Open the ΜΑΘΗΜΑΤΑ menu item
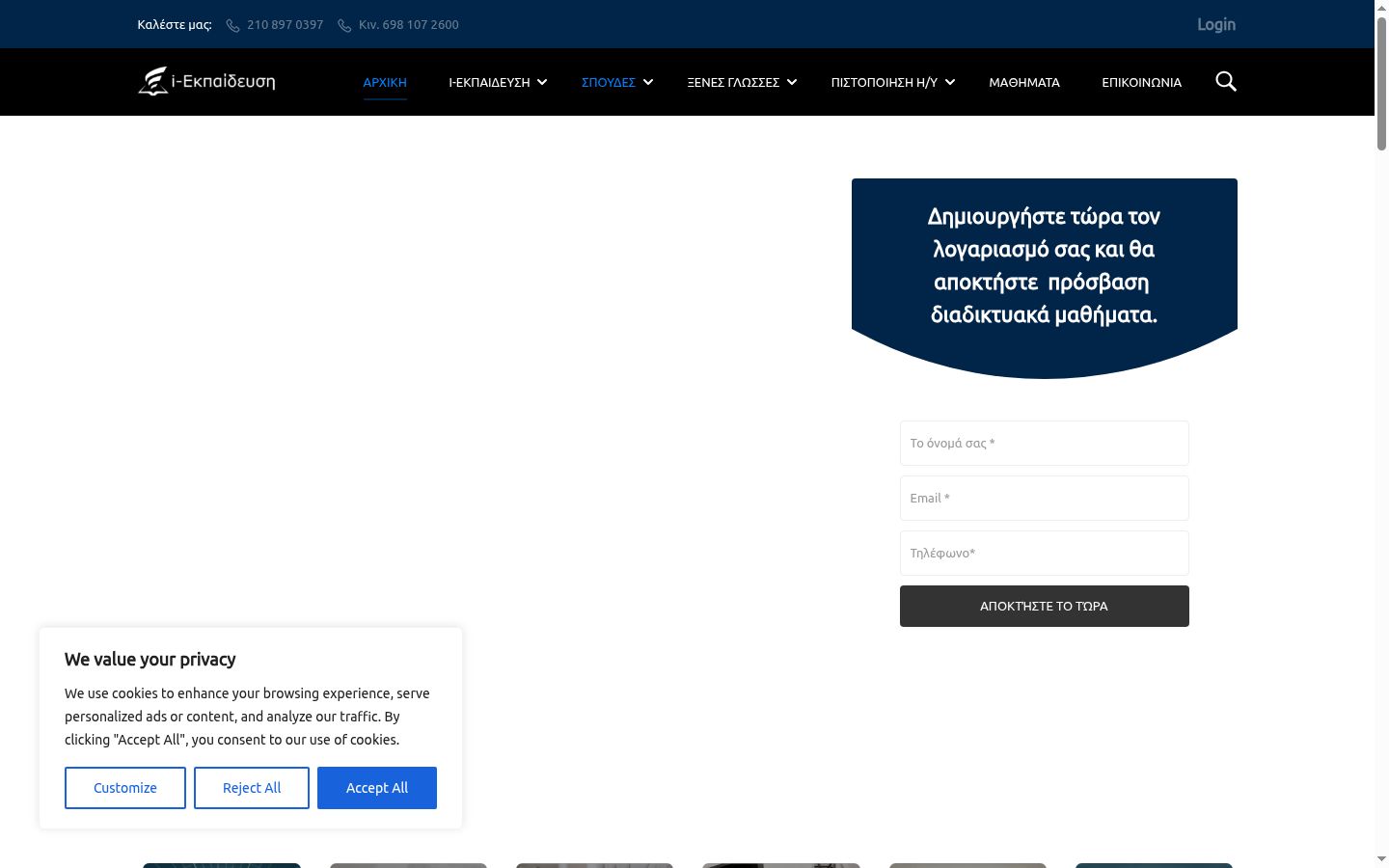 pyautogui.click(x=1024, y=82)
